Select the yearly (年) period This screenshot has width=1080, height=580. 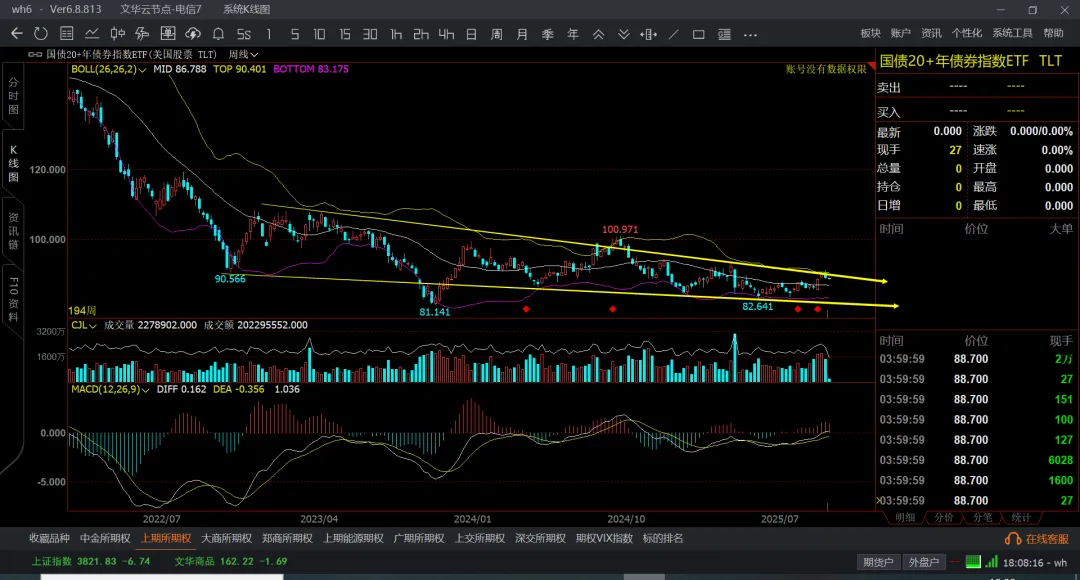[572, 34]
